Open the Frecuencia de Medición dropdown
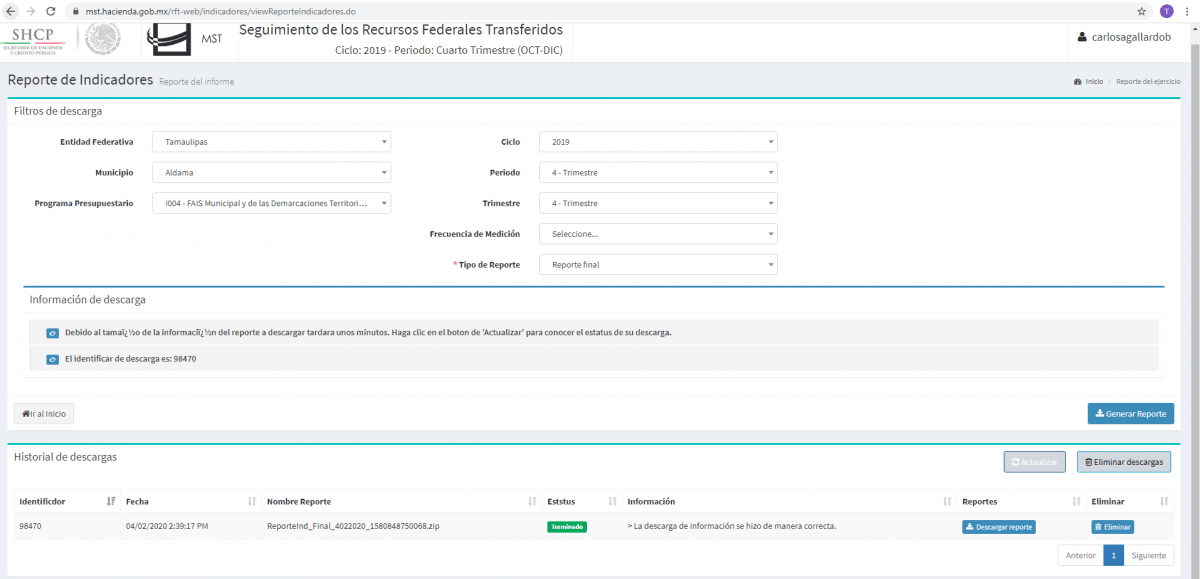This screenshot has width=1200, height=579. (x=658, y=234)
